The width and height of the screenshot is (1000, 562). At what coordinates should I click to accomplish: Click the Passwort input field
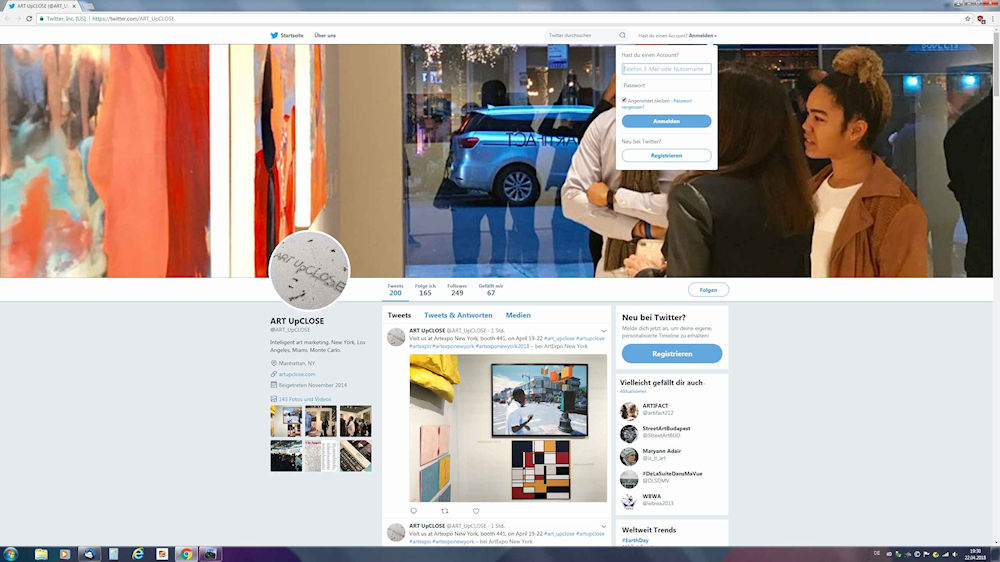(666, 85)
